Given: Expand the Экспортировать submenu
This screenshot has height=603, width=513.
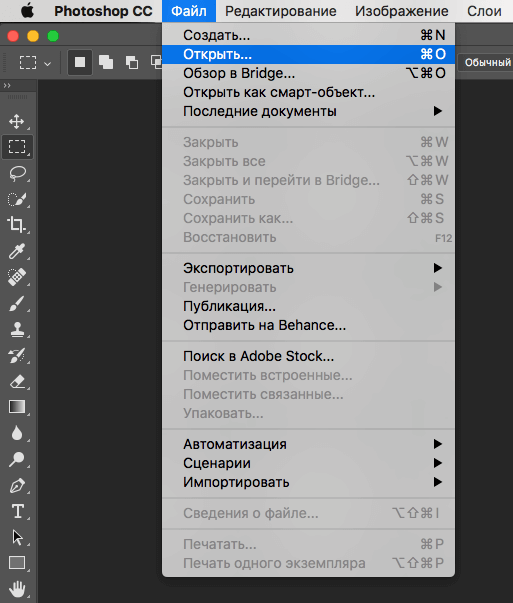Looking at the screenshot, I should tap(308, 268).
